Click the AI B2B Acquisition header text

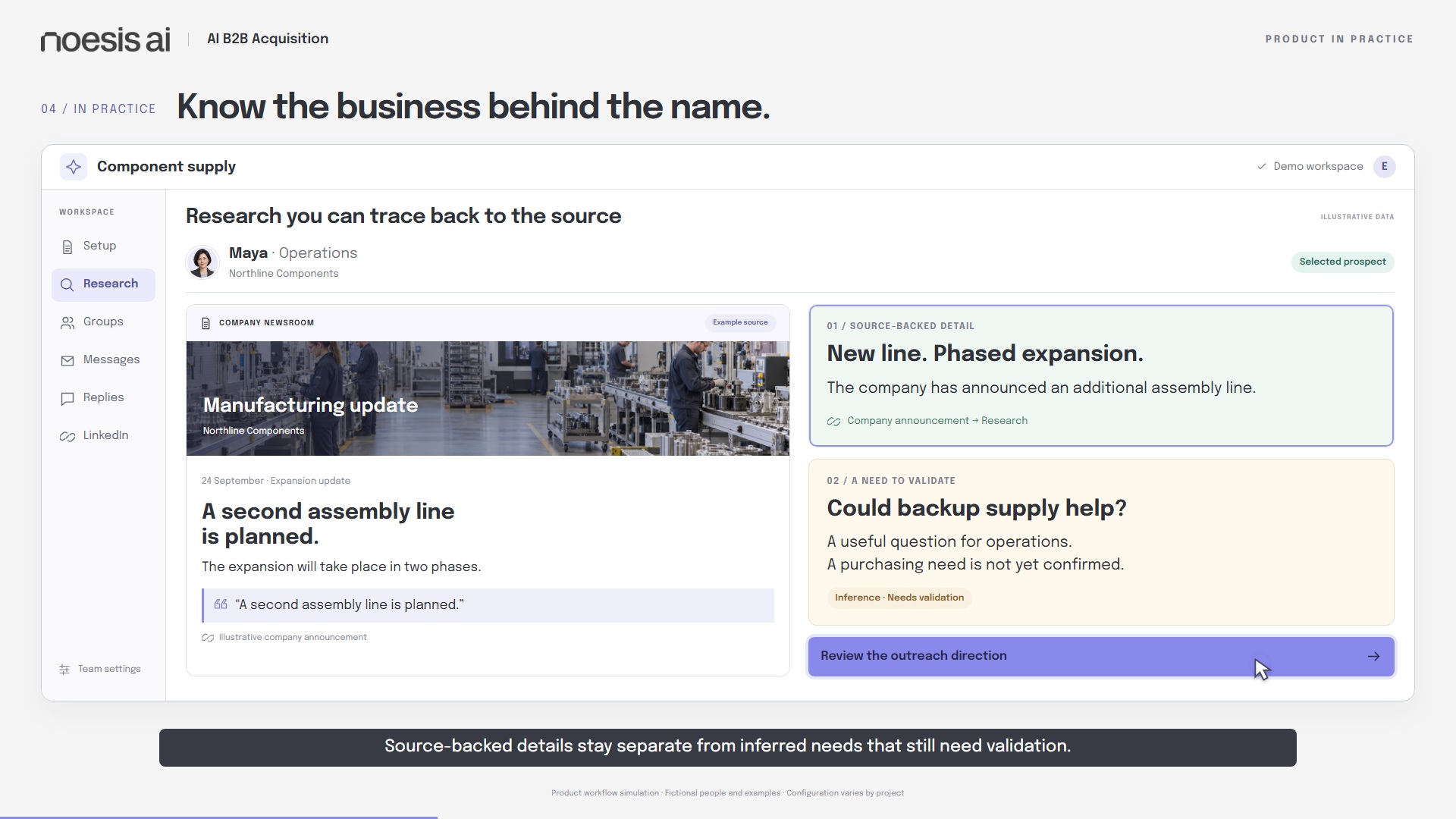point(268,39)
